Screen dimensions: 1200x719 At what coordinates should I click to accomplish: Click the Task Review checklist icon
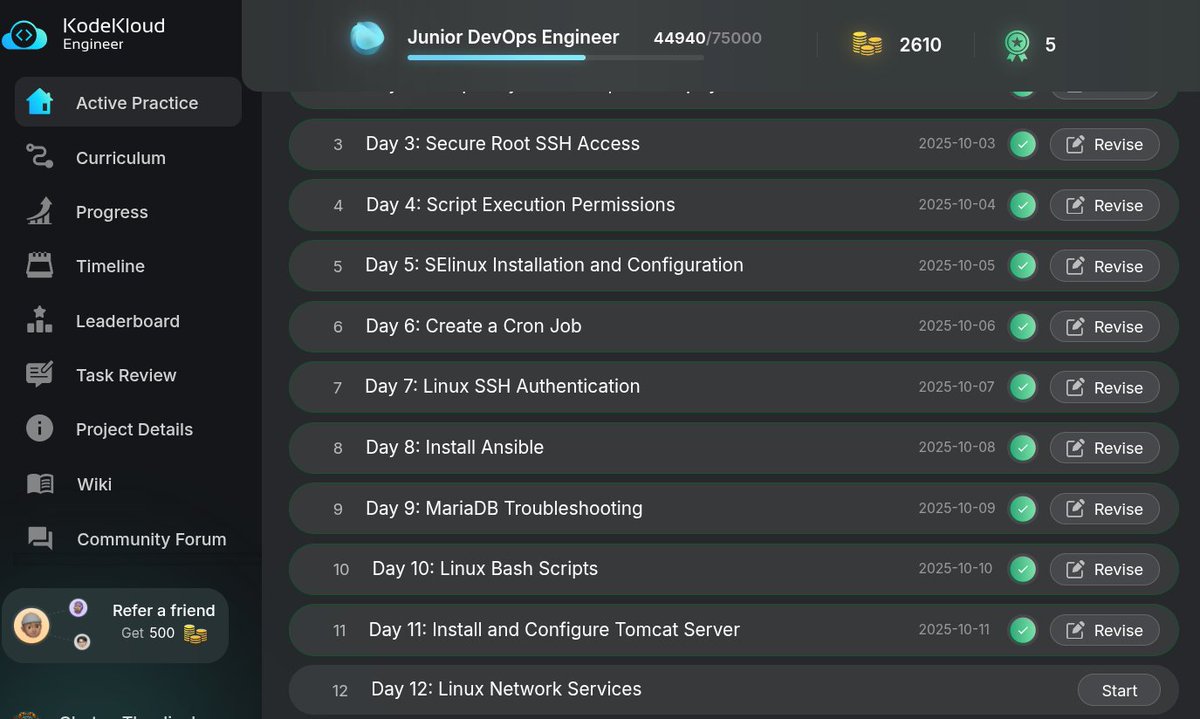point(39,374)
